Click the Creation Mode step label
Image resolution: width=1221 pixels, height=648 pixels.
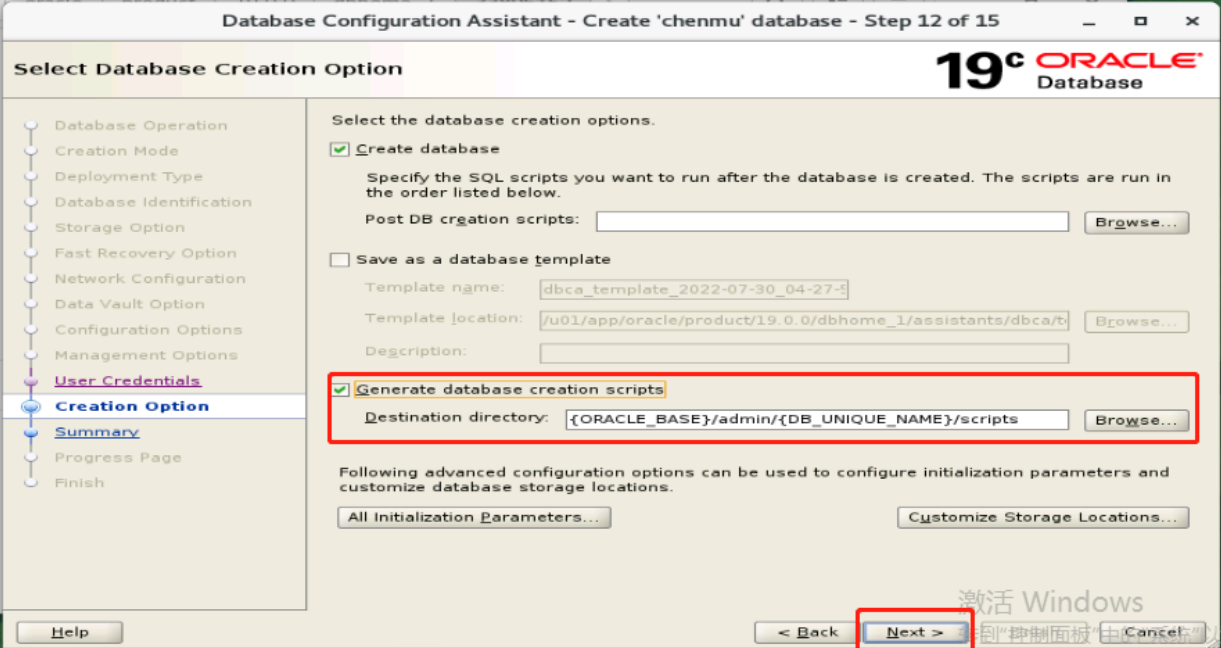coord(117,151)
